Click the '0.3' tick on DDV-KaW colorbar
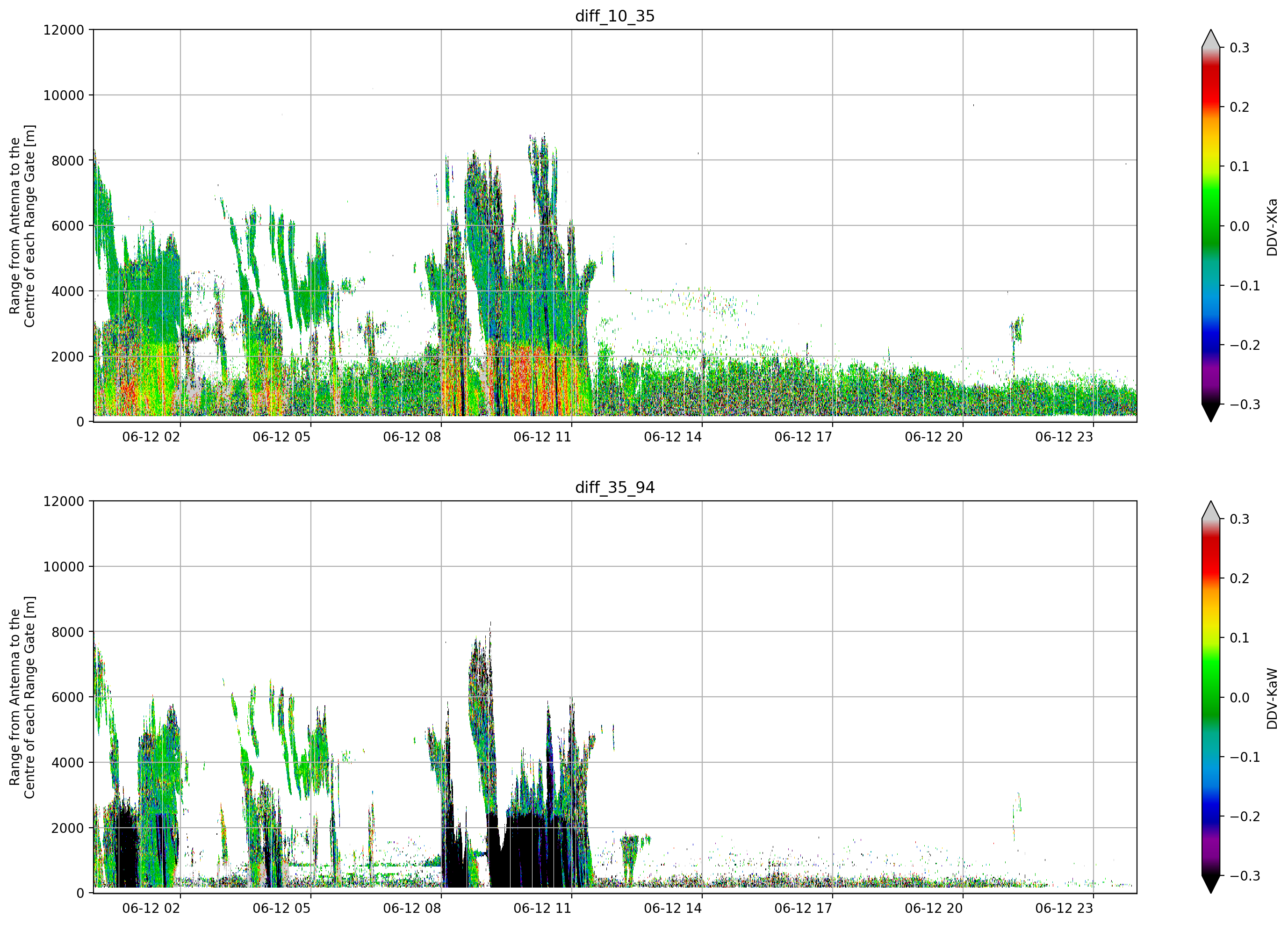1288x925 pixels. click(1240, 519)
